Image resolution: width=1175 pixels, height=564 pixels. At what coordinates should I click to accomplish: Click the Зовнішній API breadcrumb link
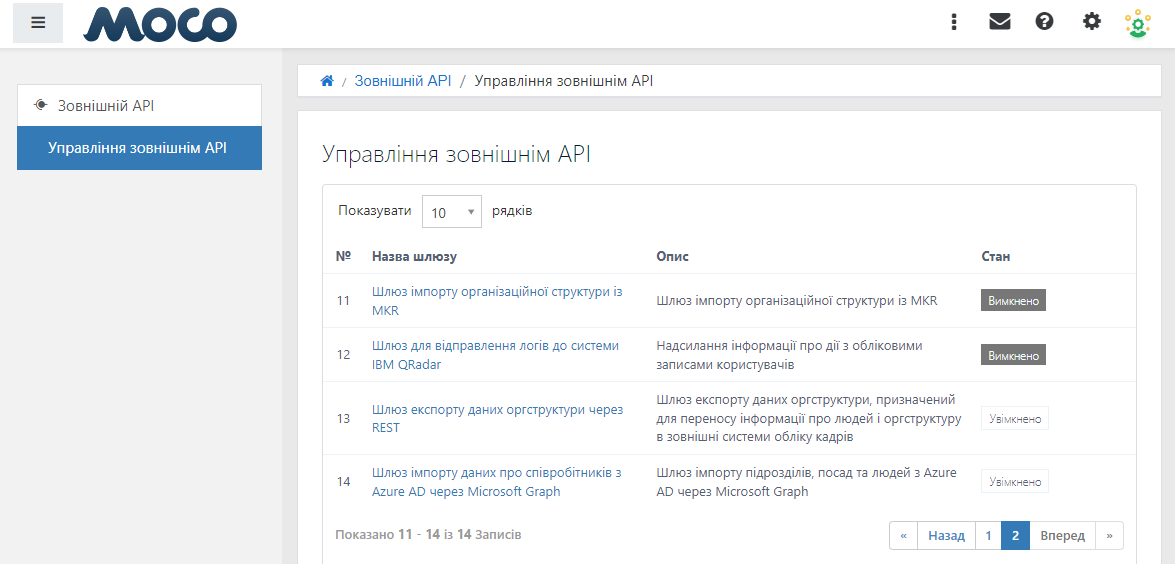click(402, 81)
